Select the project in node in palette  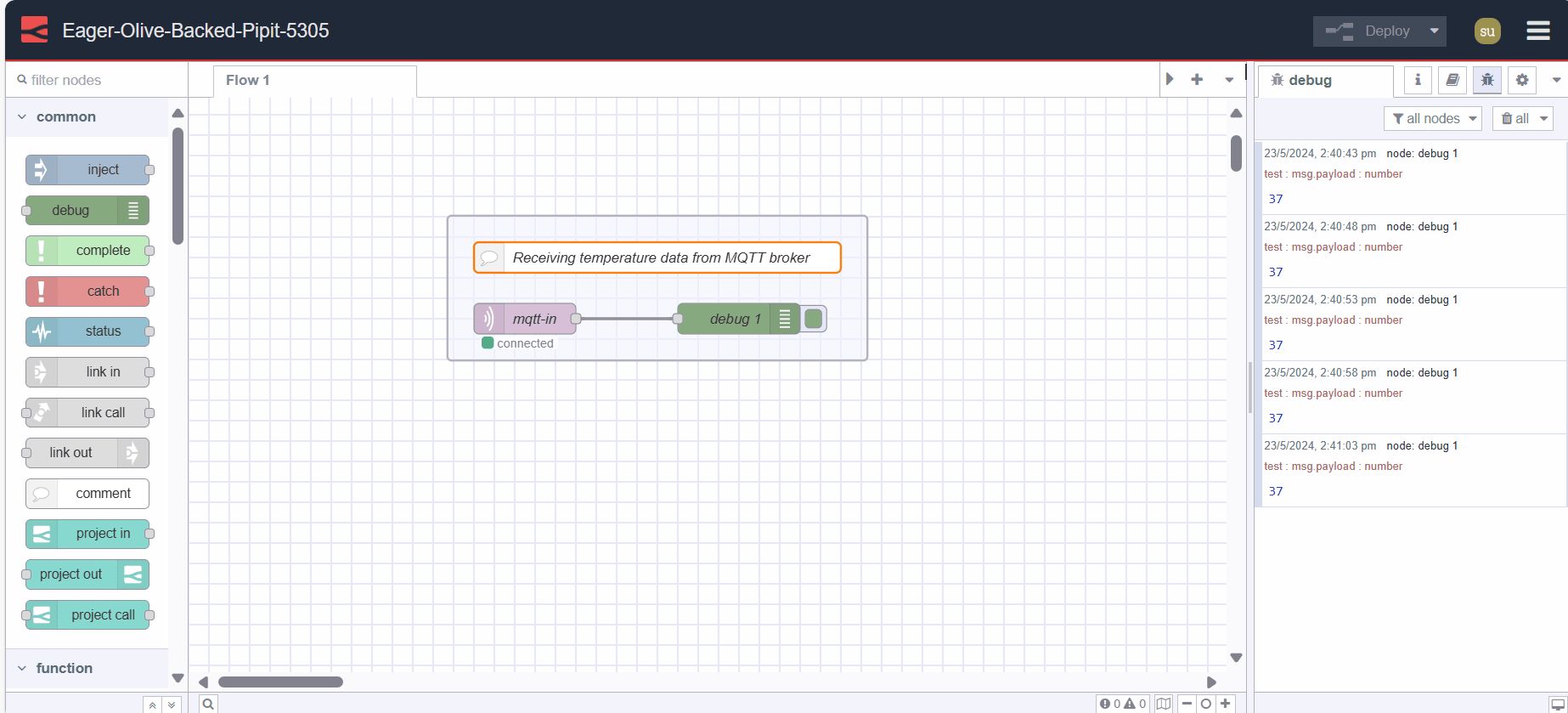[x=87, y=534]
